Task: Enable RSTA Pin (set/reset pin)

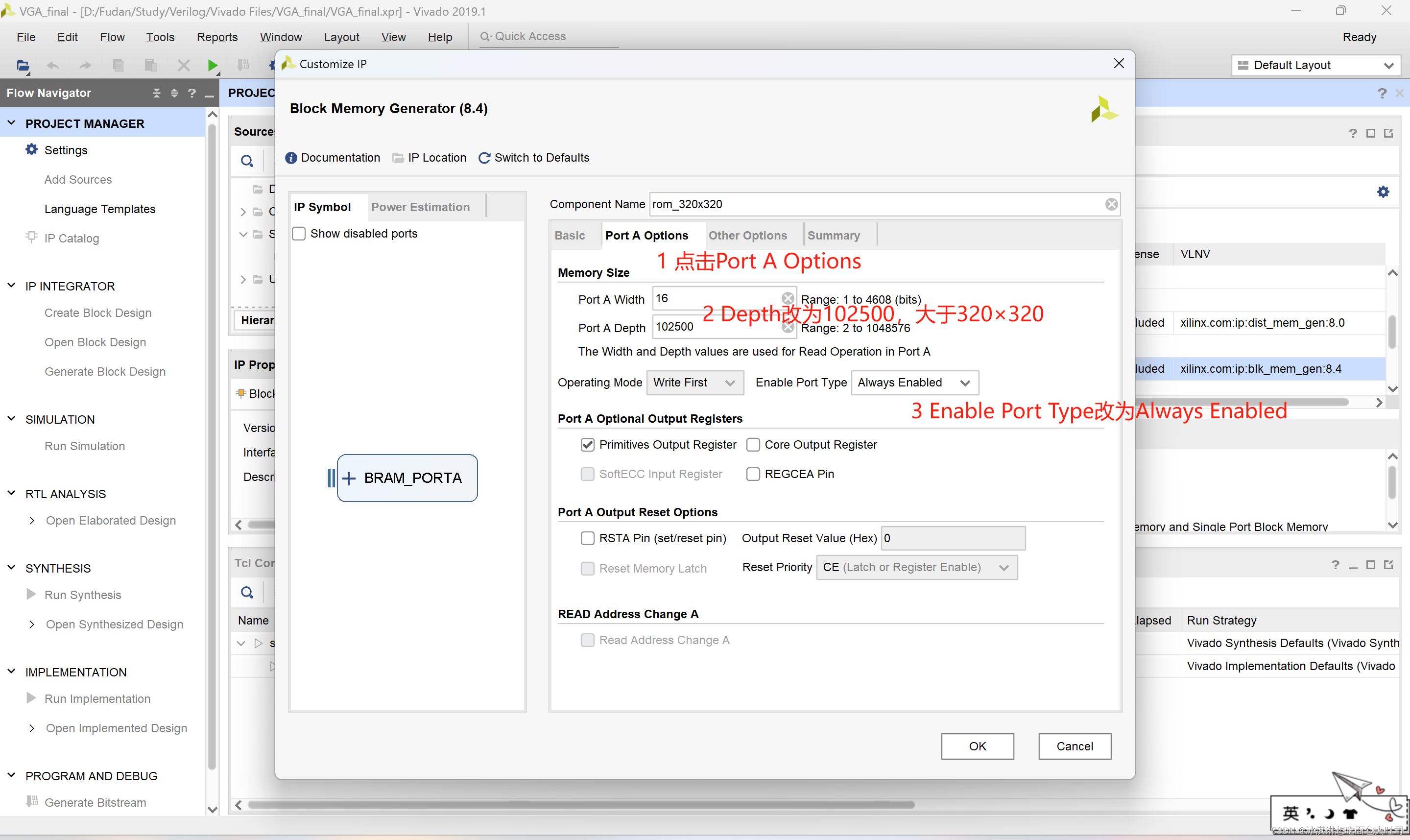Action: point(587,538)
